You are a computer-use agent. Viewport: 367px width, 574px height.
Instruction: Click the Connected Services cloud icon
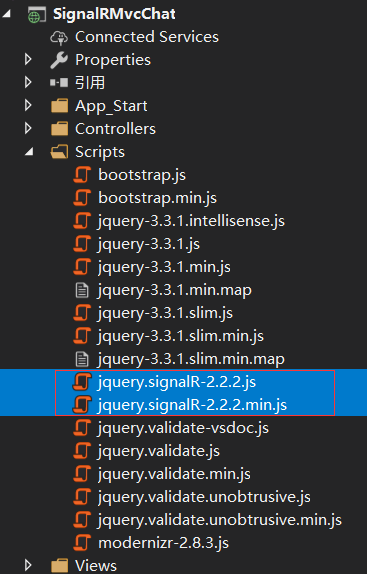click(59, 37)
